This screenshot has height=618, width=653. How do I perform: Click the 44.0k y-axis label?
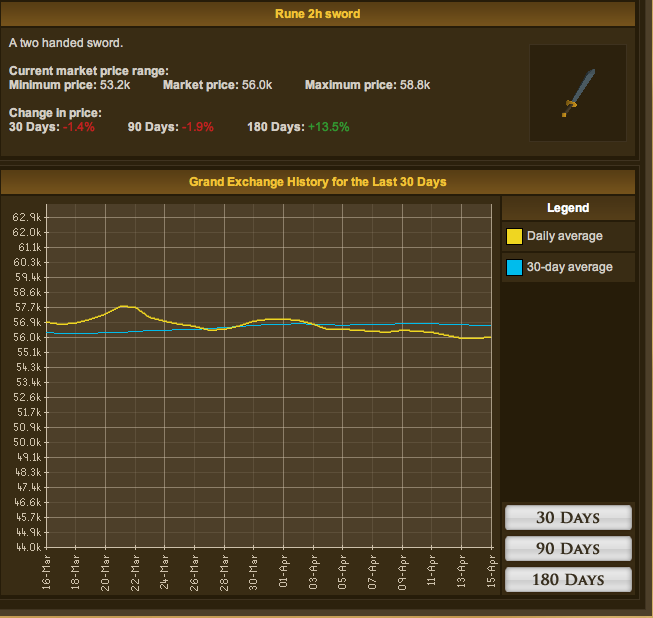coord(27,547)
